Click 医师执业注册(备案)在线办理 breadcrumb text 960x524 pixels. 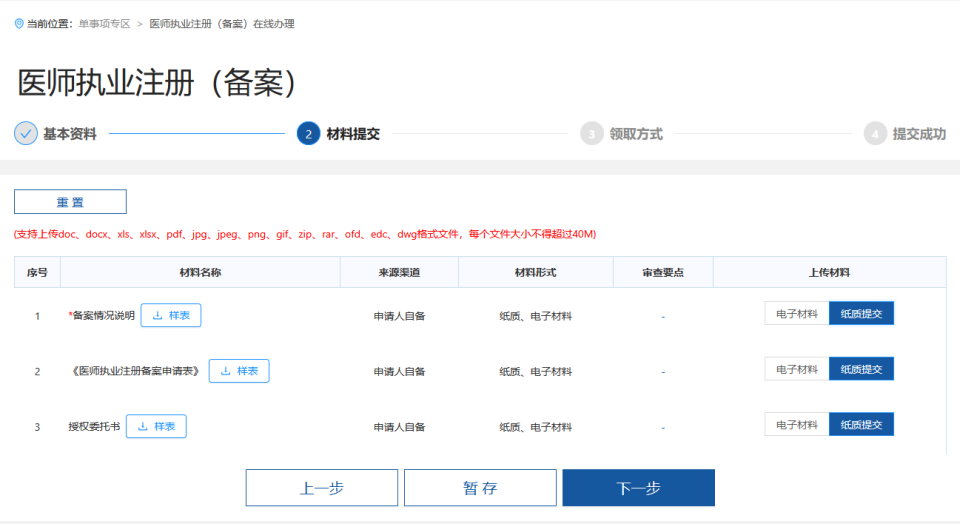(x=222, y=24)
